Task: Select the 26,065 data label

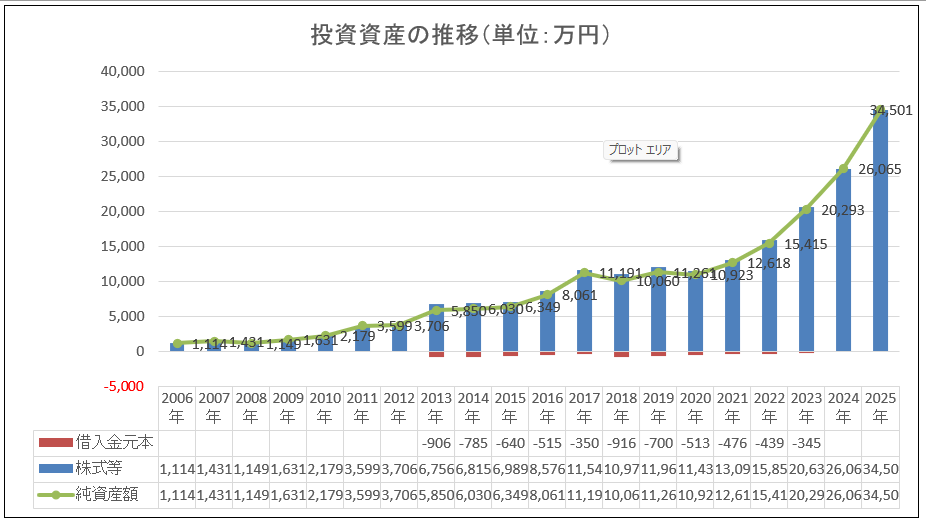Action: pos(880,170)
